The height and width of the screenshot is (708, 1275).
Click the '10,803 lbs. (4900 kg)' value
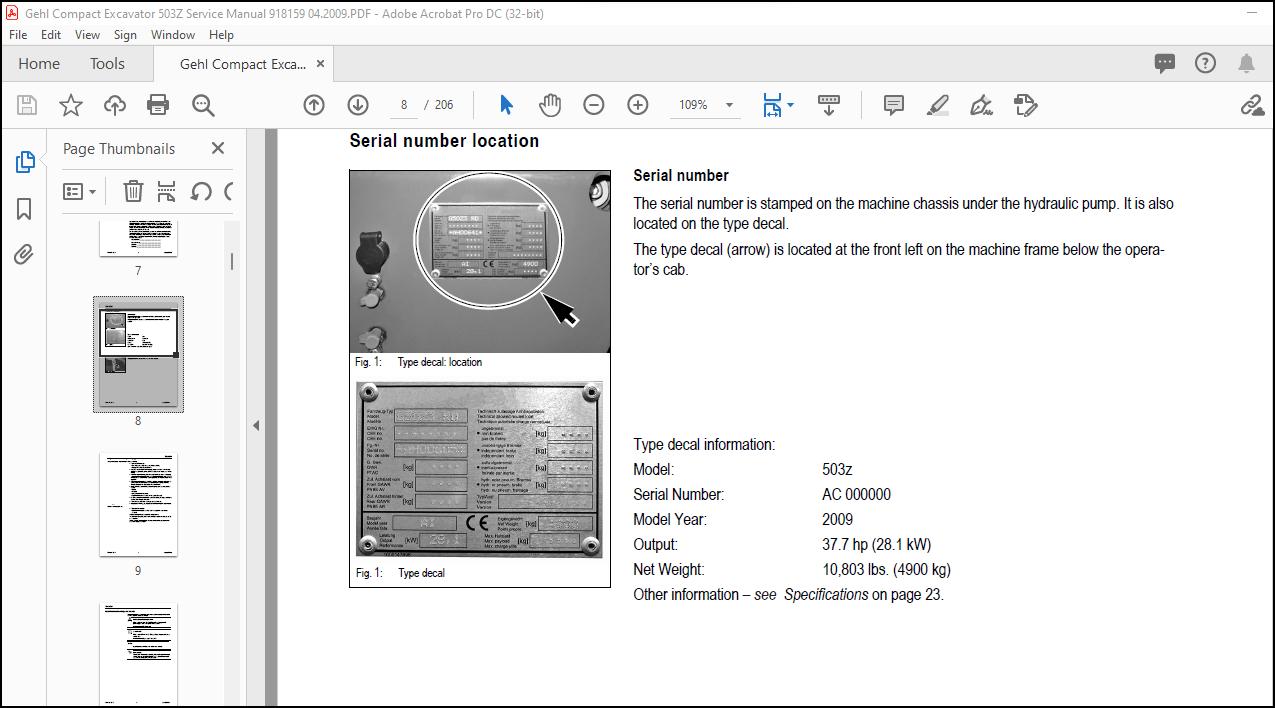pos(886,570)
